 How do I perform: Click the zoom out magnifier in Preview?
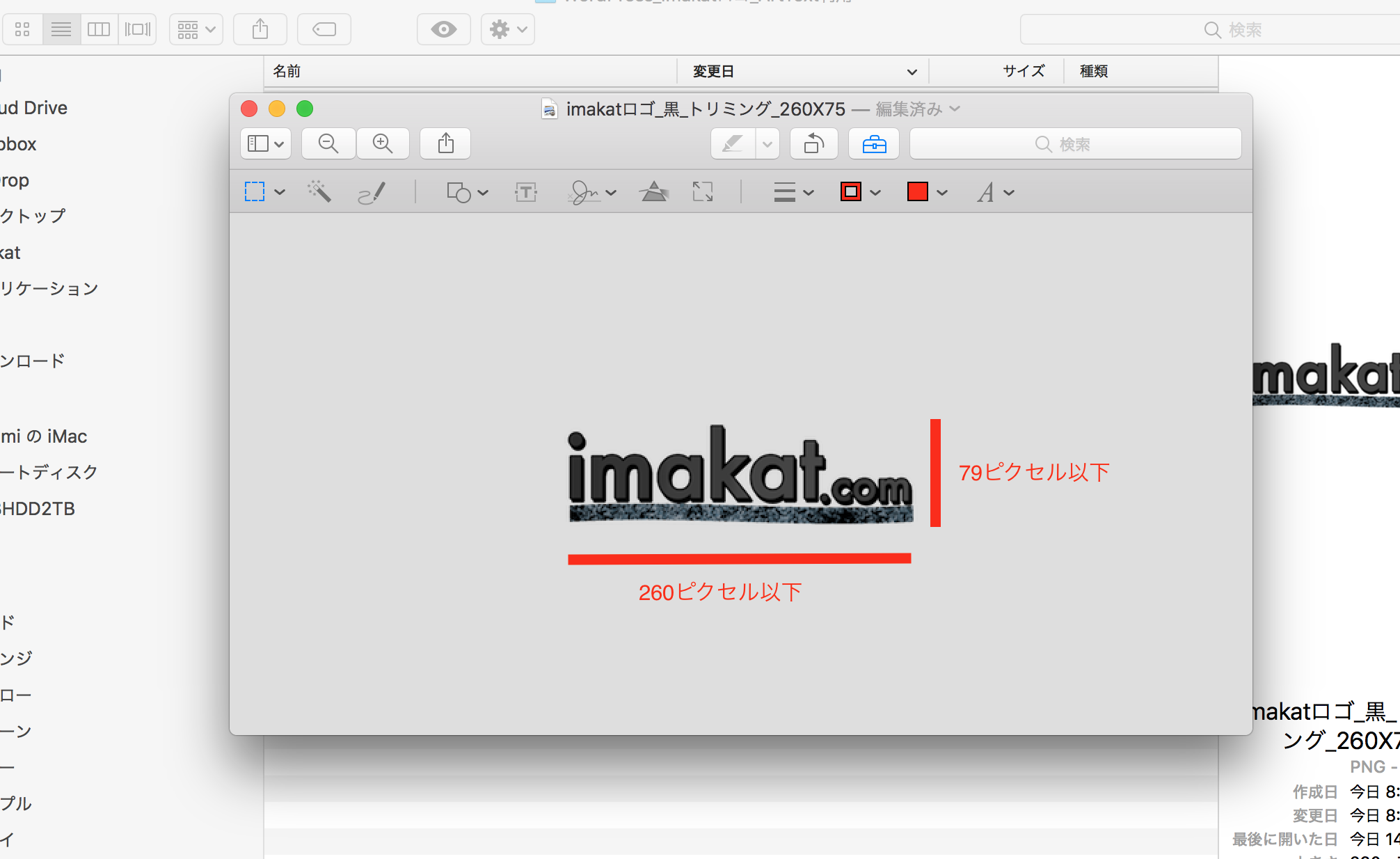(328, 143)
